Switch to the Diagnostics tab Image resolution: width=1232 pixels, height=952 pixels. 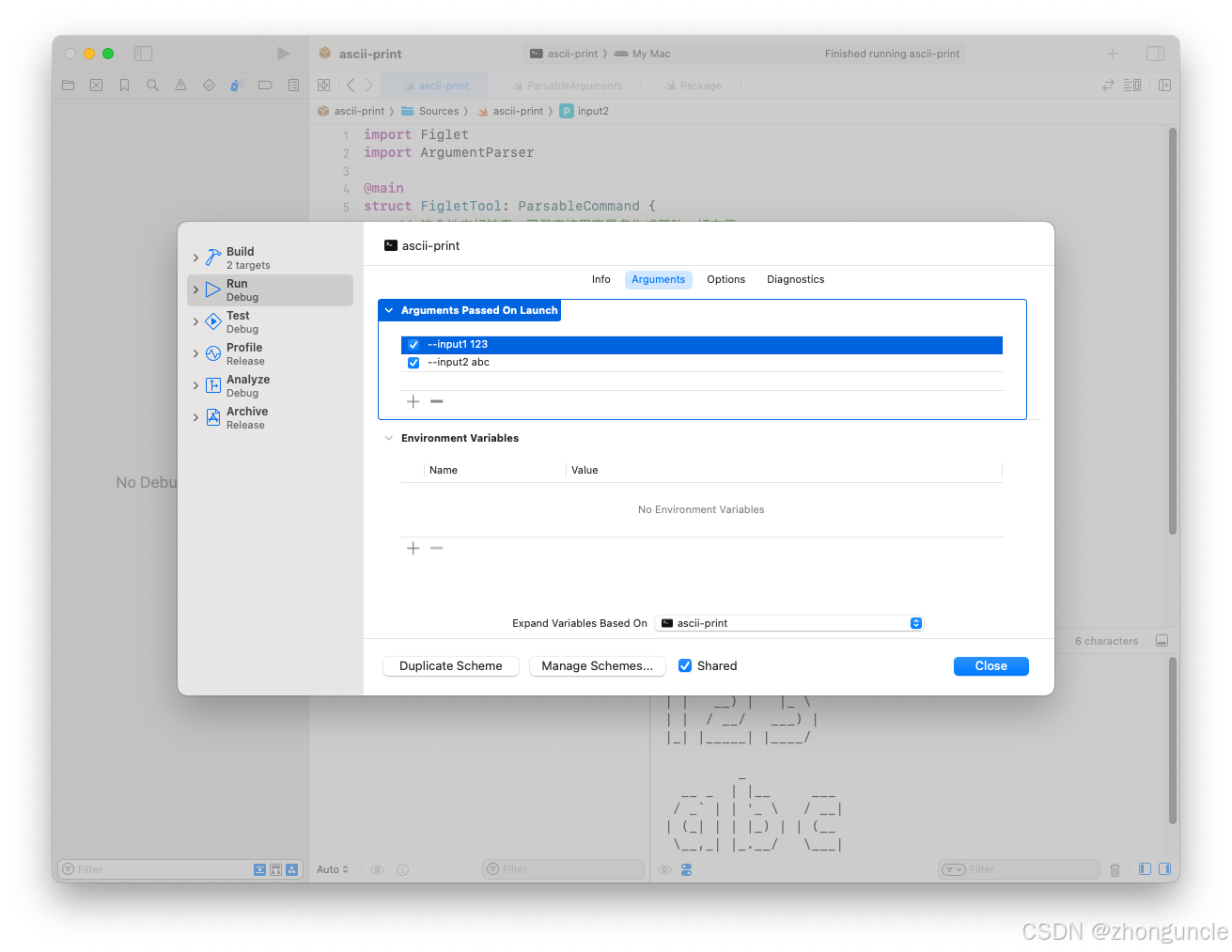pos(795,279)
